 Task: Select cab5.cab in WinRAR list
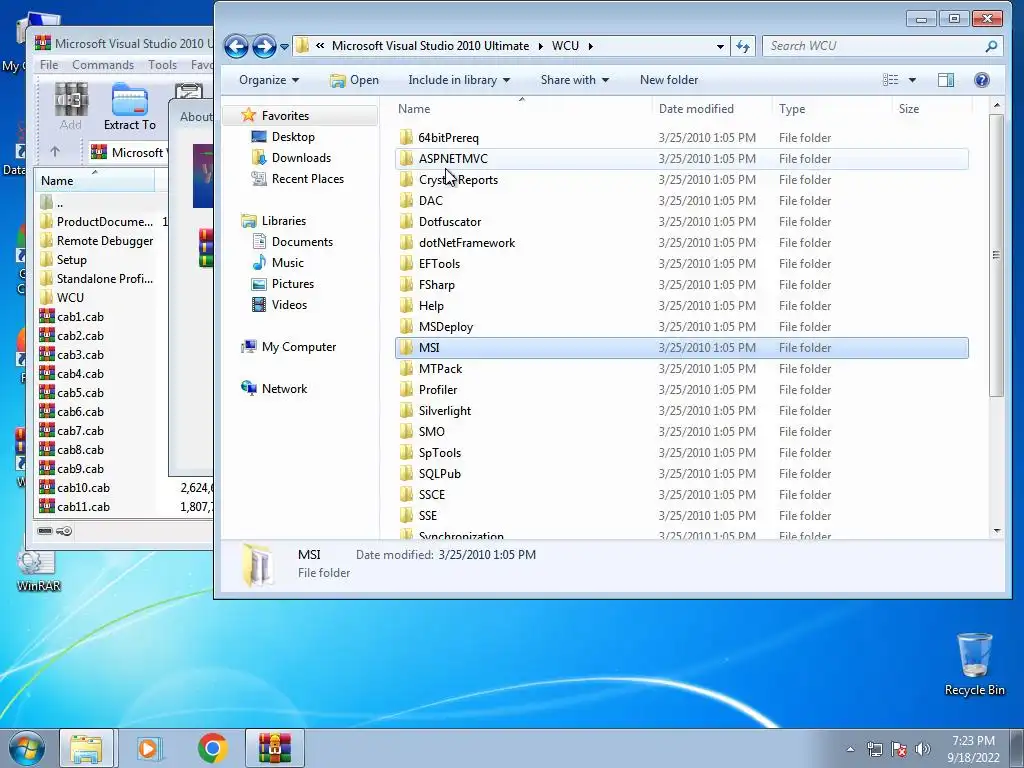tap(80, 392)
